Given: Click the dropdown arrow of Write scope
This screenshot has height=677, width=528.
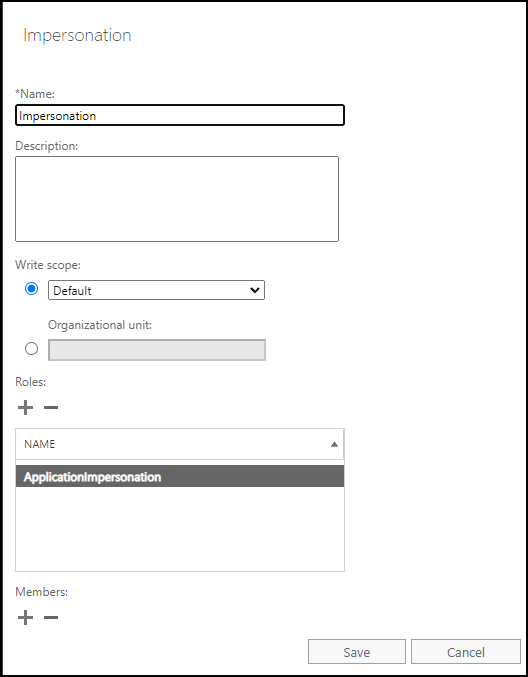Looking at the screenshot, I should click(x=255, y=290).
